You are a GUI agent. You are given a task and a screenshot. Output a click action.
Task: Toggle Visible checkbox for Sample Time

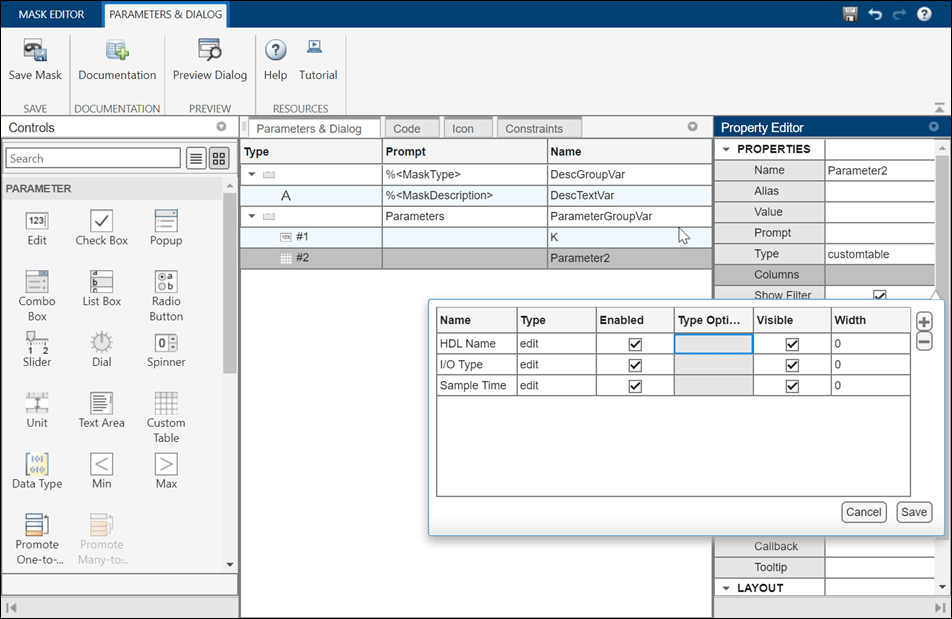coord(792,386)
